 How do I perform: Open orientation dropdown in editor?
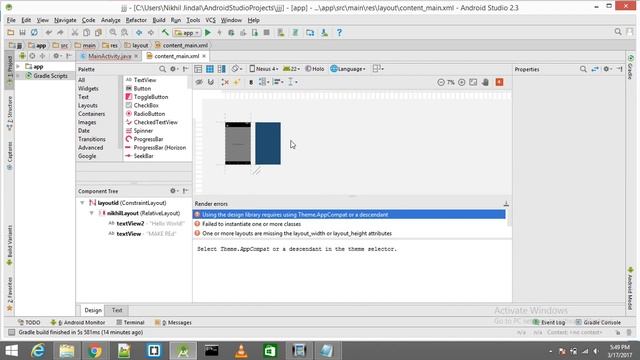click(236, 69)
